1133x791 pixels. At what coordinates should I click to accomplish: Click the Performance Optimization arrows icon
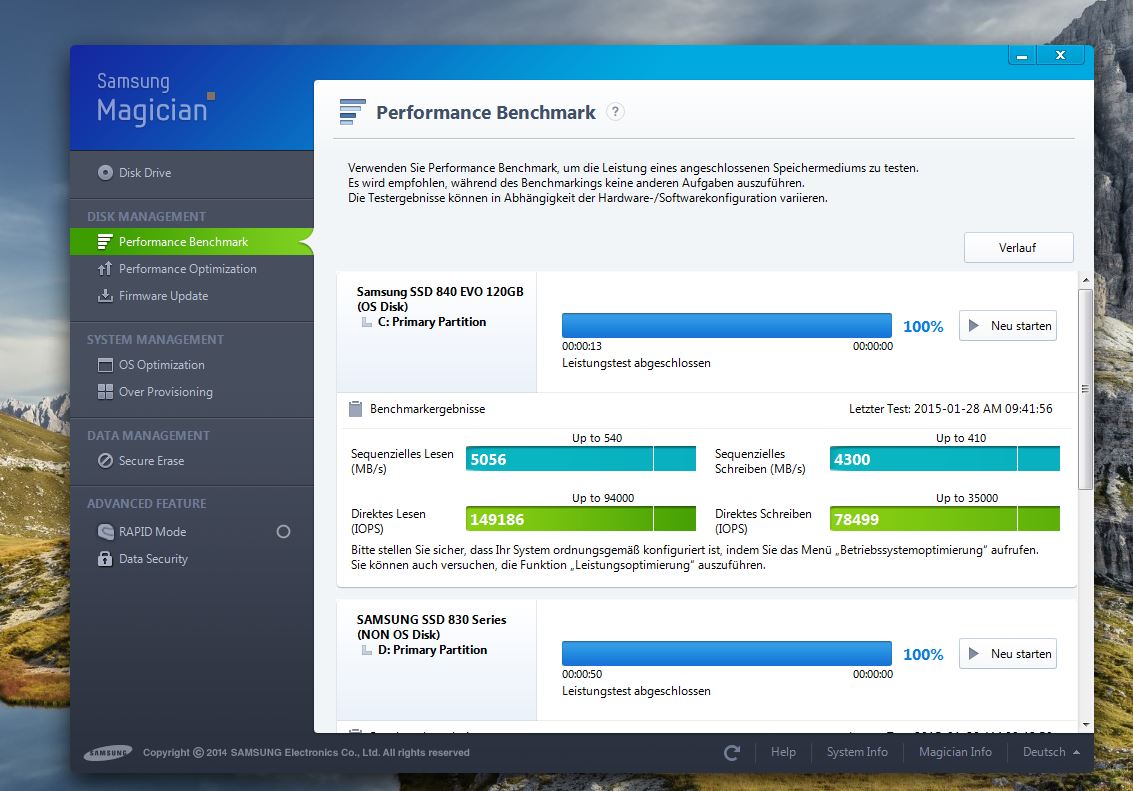pyautogui.click(x=105, y=269)
